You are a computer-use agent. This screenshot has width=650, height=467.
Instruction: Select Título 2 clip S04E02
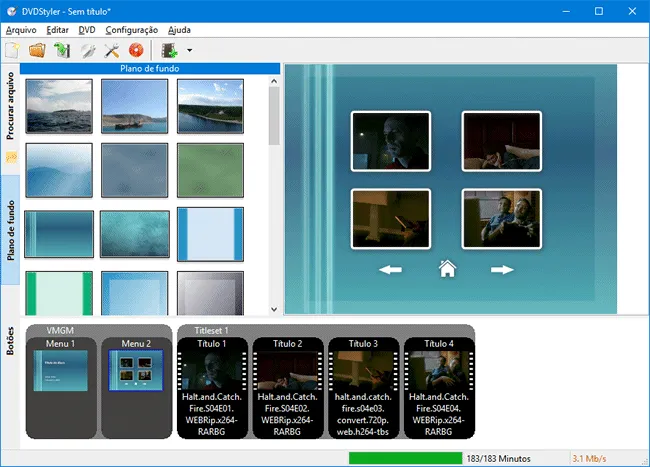pyautogui.click(x=288, y=387)
